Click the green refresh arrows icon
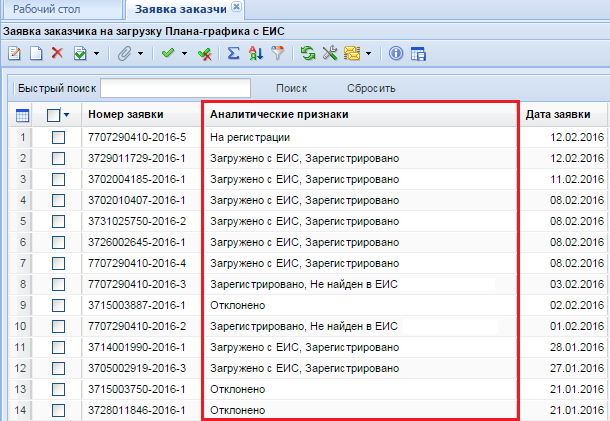This screenshot has width=610, height=421. coord(307,53)
